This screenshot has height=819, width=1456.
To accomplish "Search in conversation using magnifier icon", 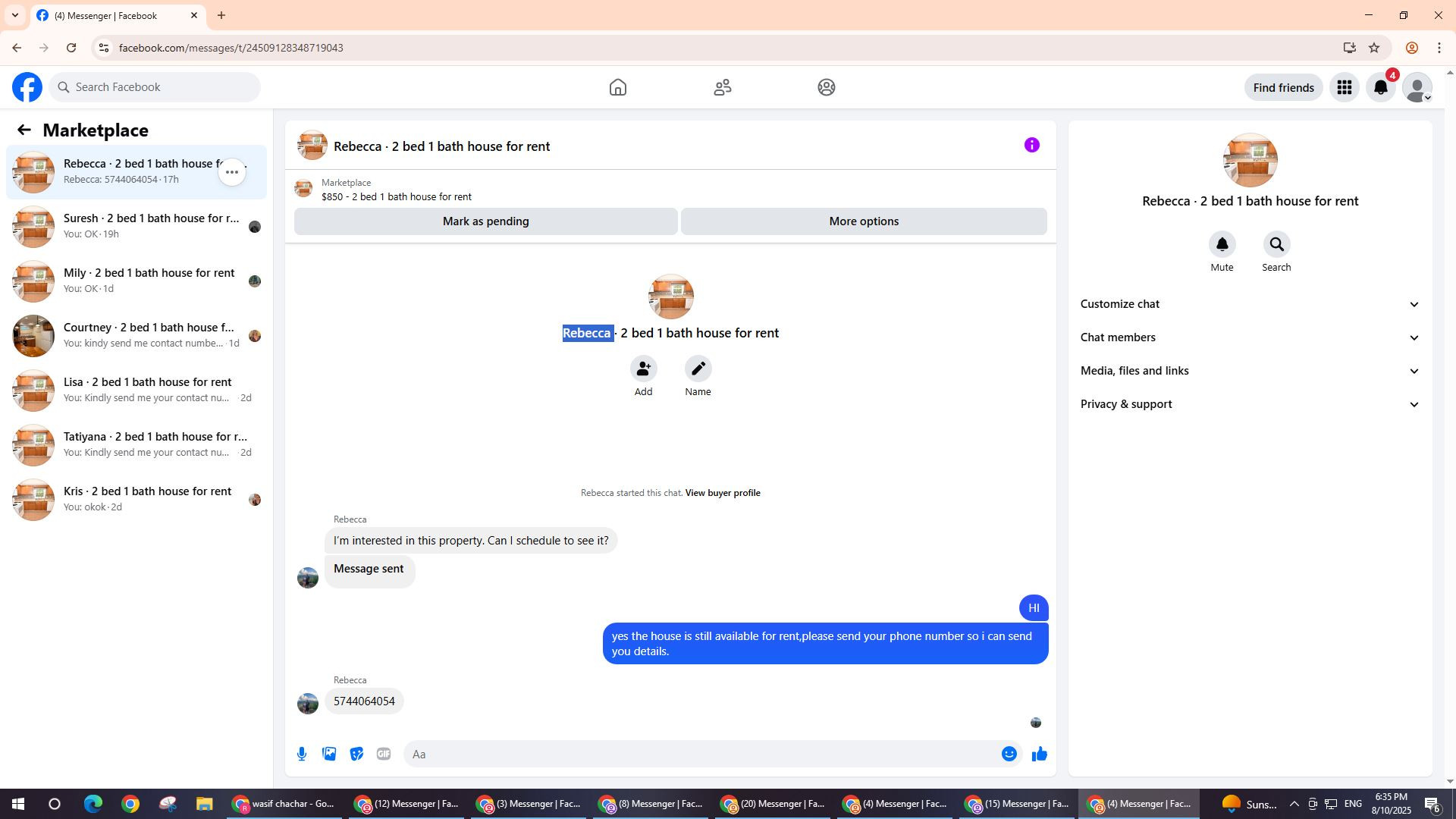I will pos(1276,244).
